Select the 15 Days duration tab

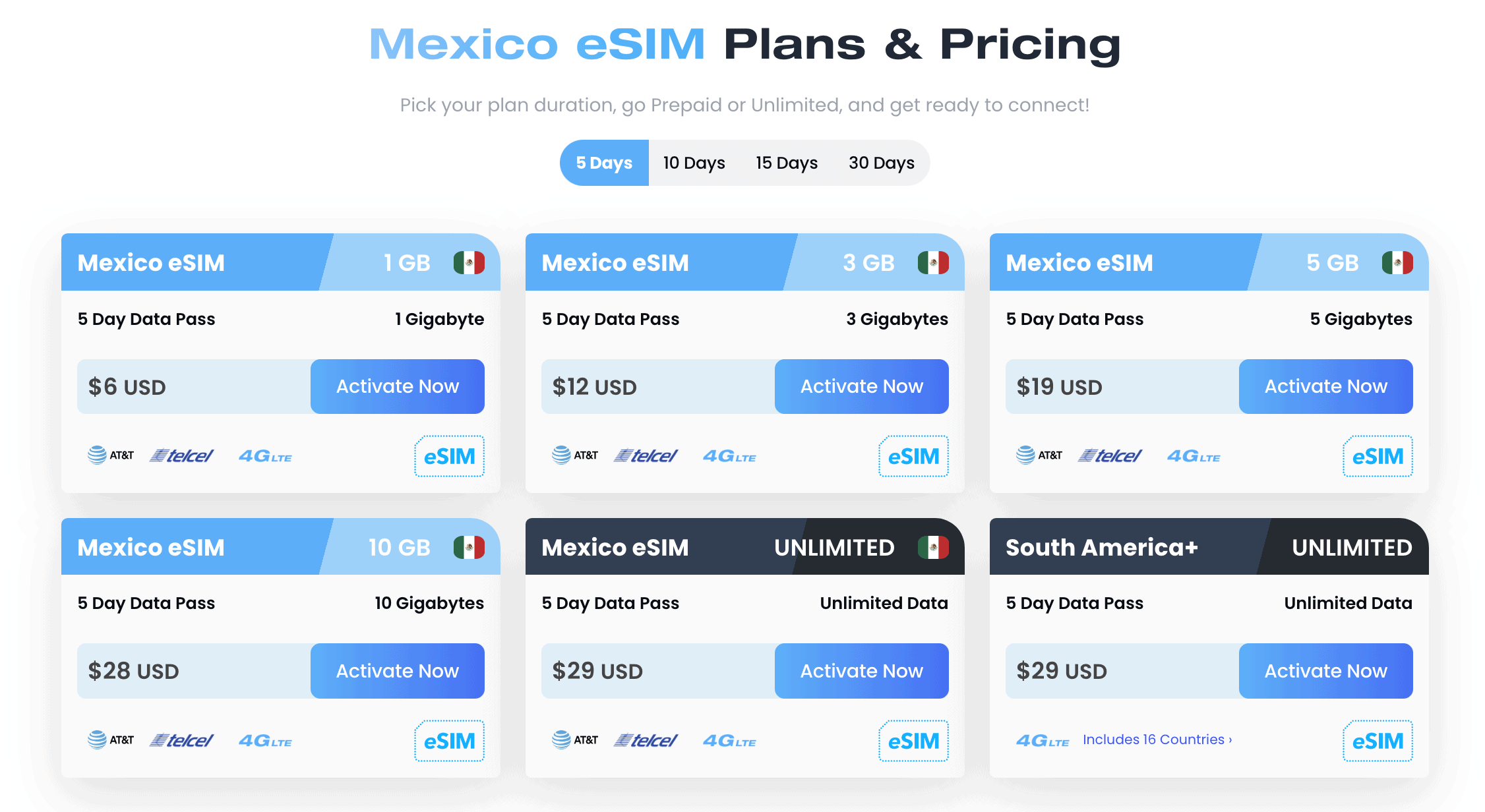(x=786, y=163)
